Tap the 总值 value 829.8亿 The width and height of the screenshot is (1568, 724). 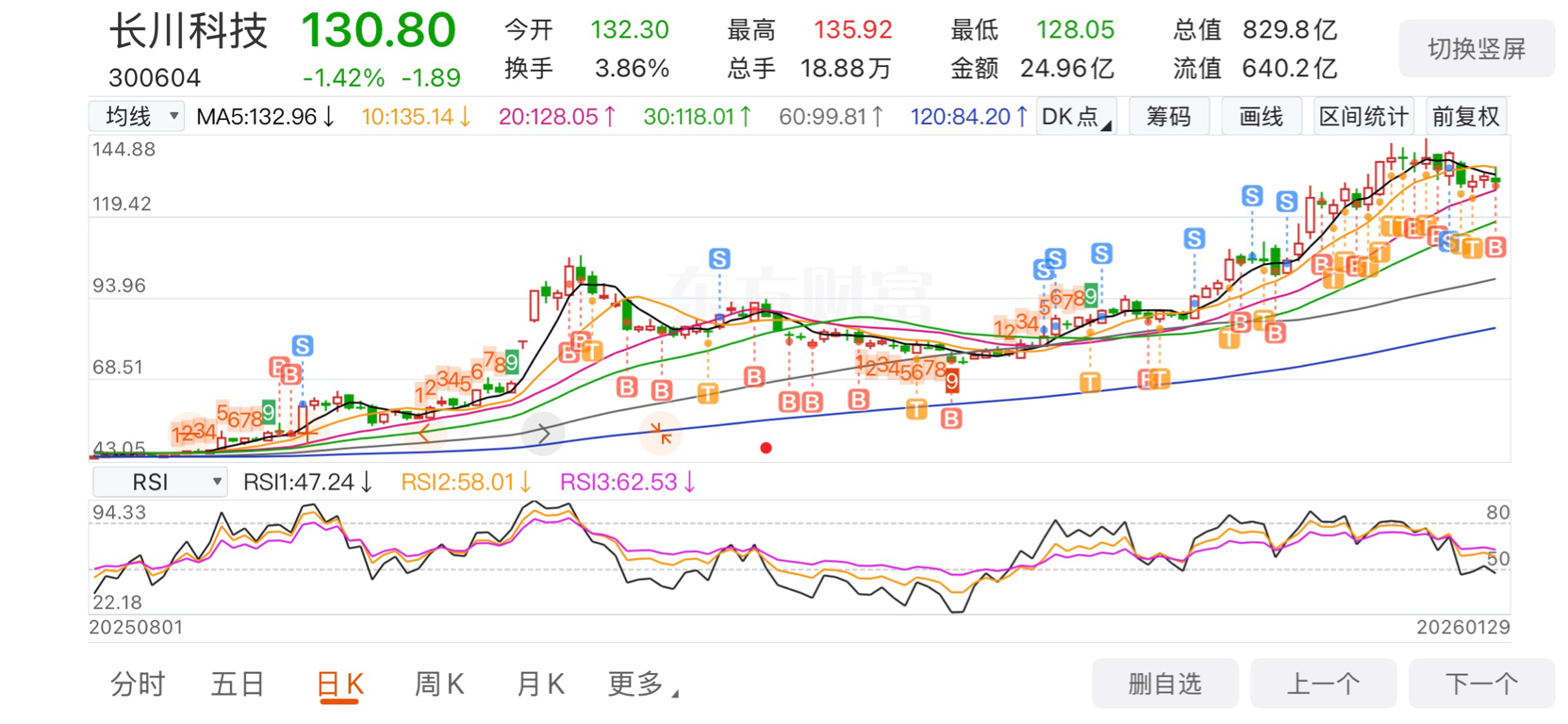click(1290, 30)
